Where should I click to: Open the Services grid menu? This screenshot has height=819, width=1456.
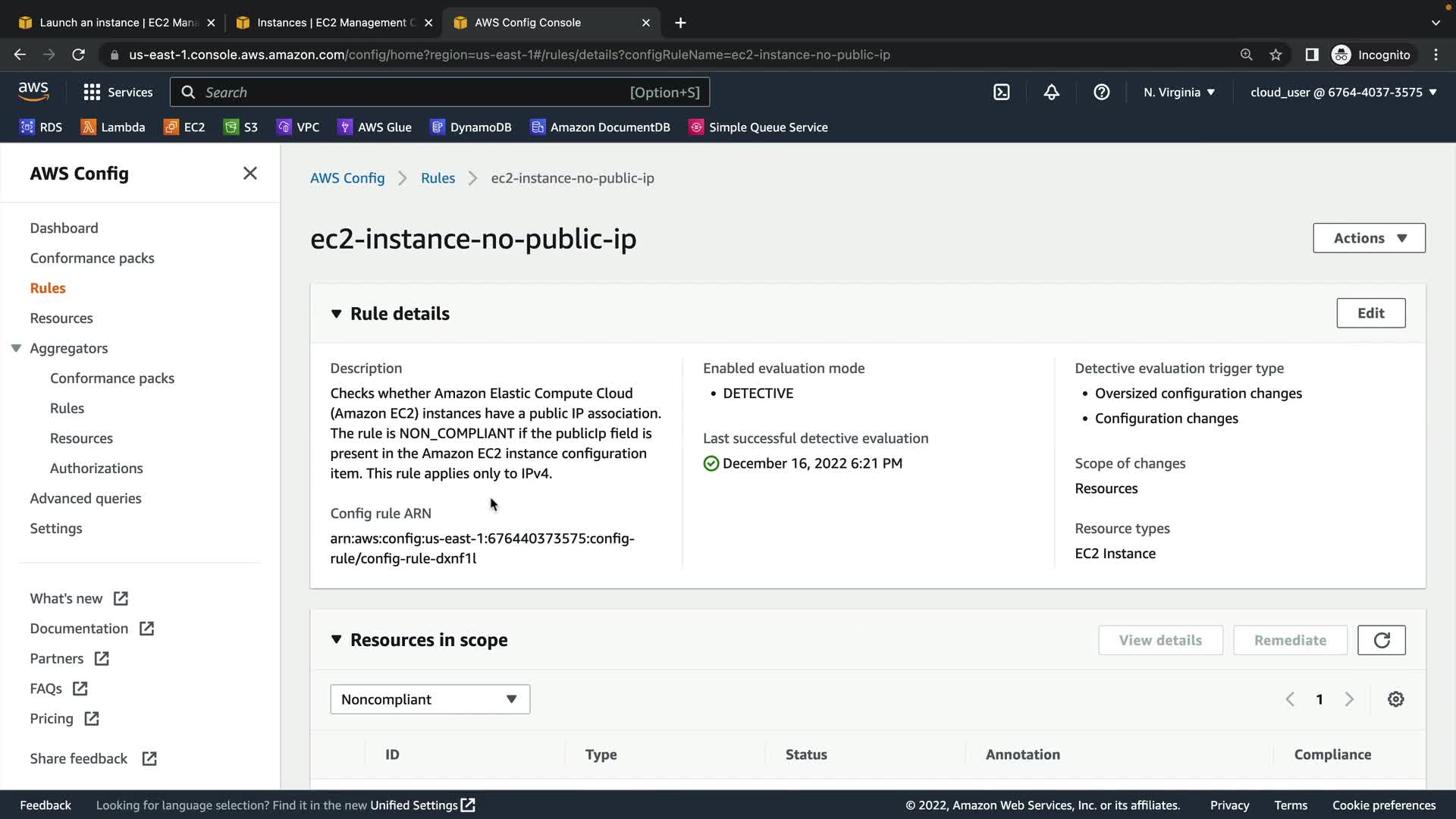(118, 93)
